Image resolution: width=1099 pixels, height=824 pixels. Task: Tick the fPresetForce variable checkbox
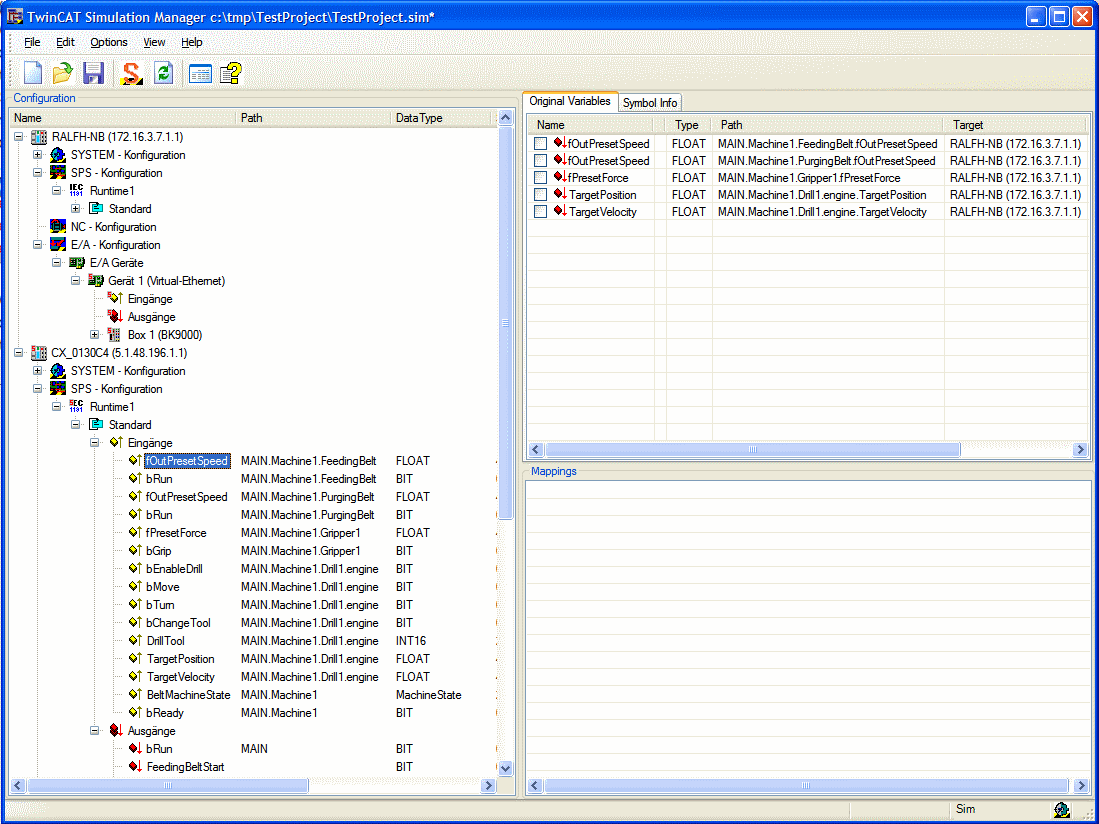coord(540,178)
